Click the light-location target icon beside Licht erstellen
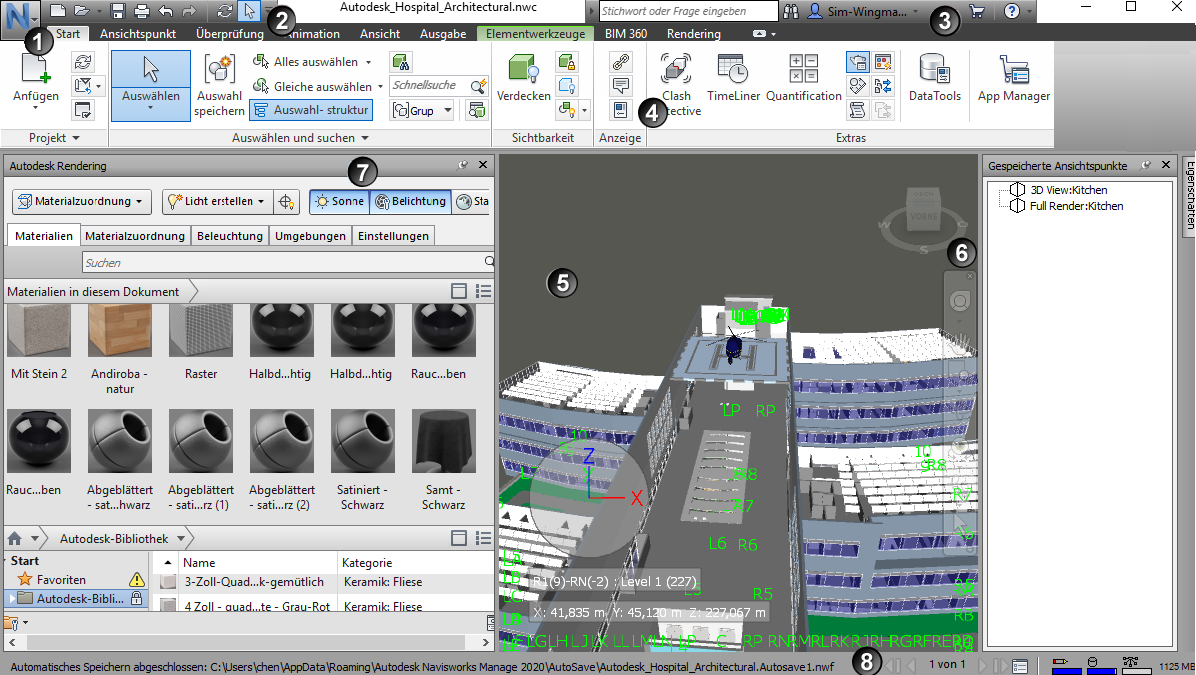 286,201
